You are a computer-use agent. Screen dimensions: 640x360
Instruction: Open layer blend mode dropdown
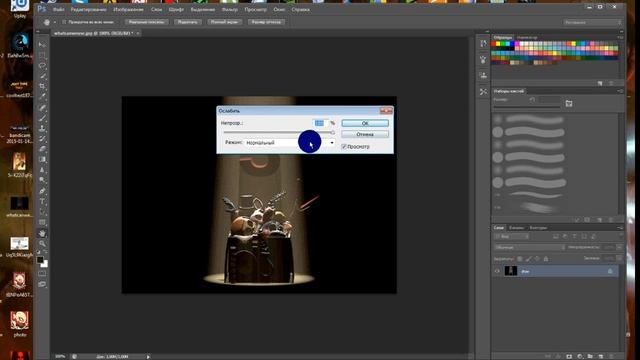pyautogui.click(x=529, y=247)
